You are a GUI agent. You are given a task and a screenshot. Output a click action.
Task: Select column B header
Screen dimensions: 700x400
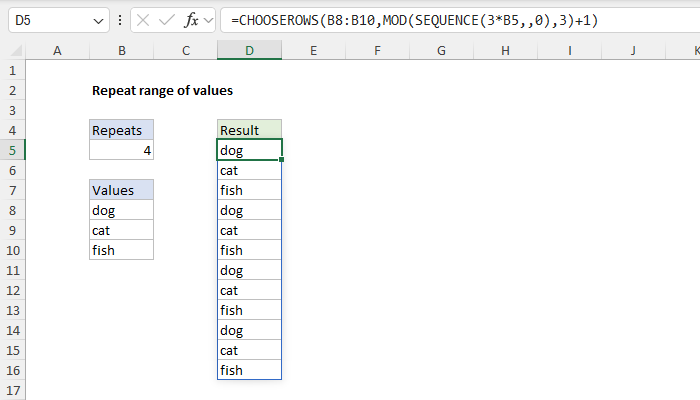(x=121, y=50)
